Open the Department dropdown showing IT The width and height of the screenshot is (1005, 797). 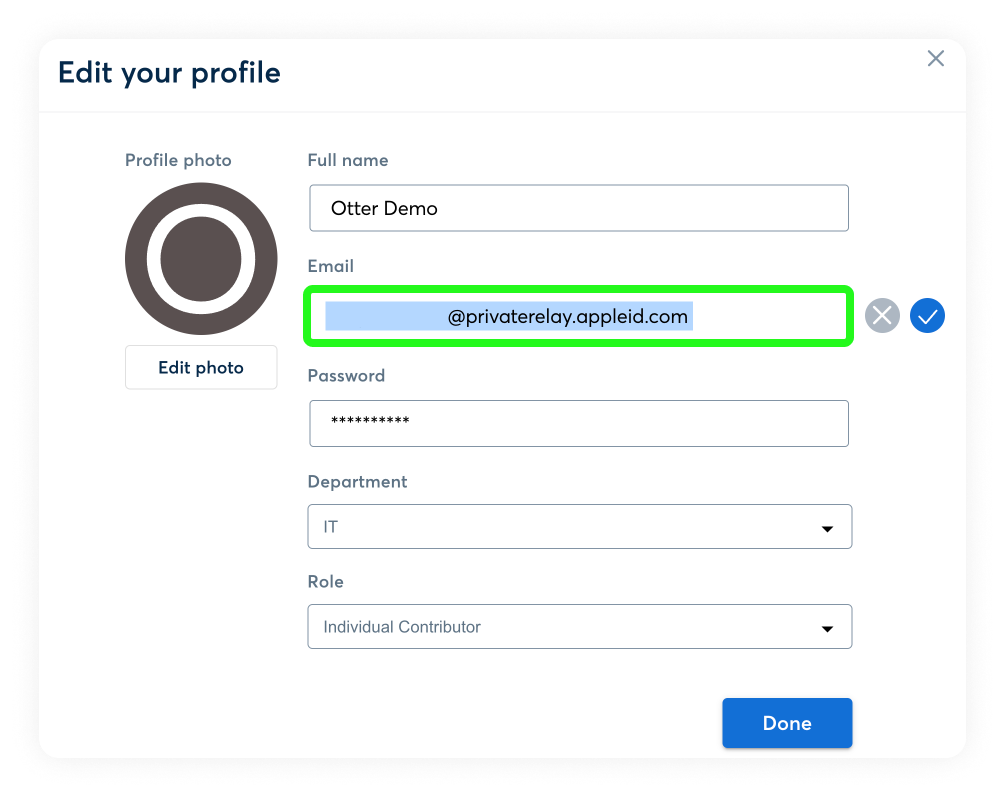coord(579,526)
